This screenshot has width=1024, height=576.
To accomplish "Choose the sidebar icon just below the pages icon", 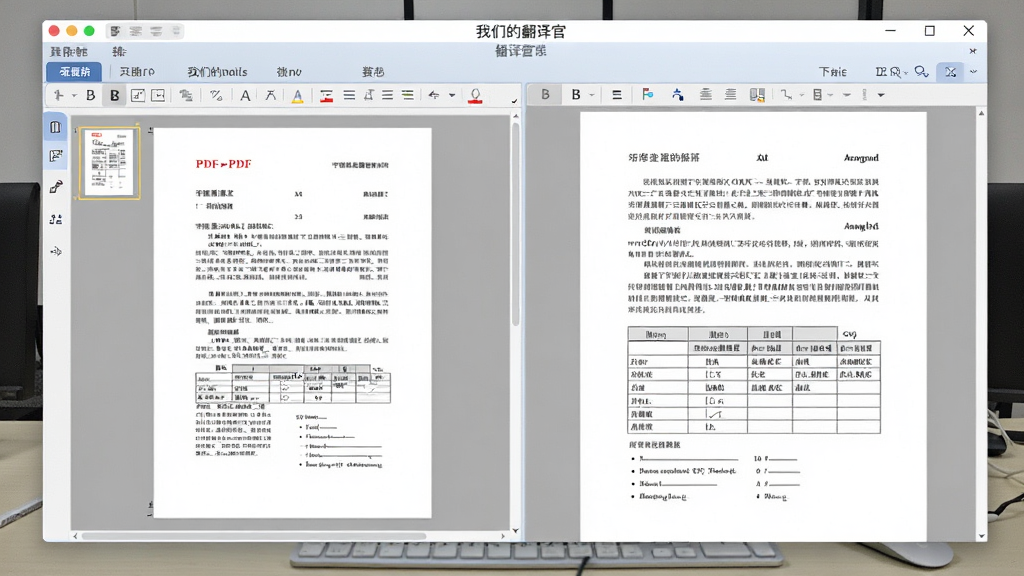I will pyautogui.click(x=56, y=156).
